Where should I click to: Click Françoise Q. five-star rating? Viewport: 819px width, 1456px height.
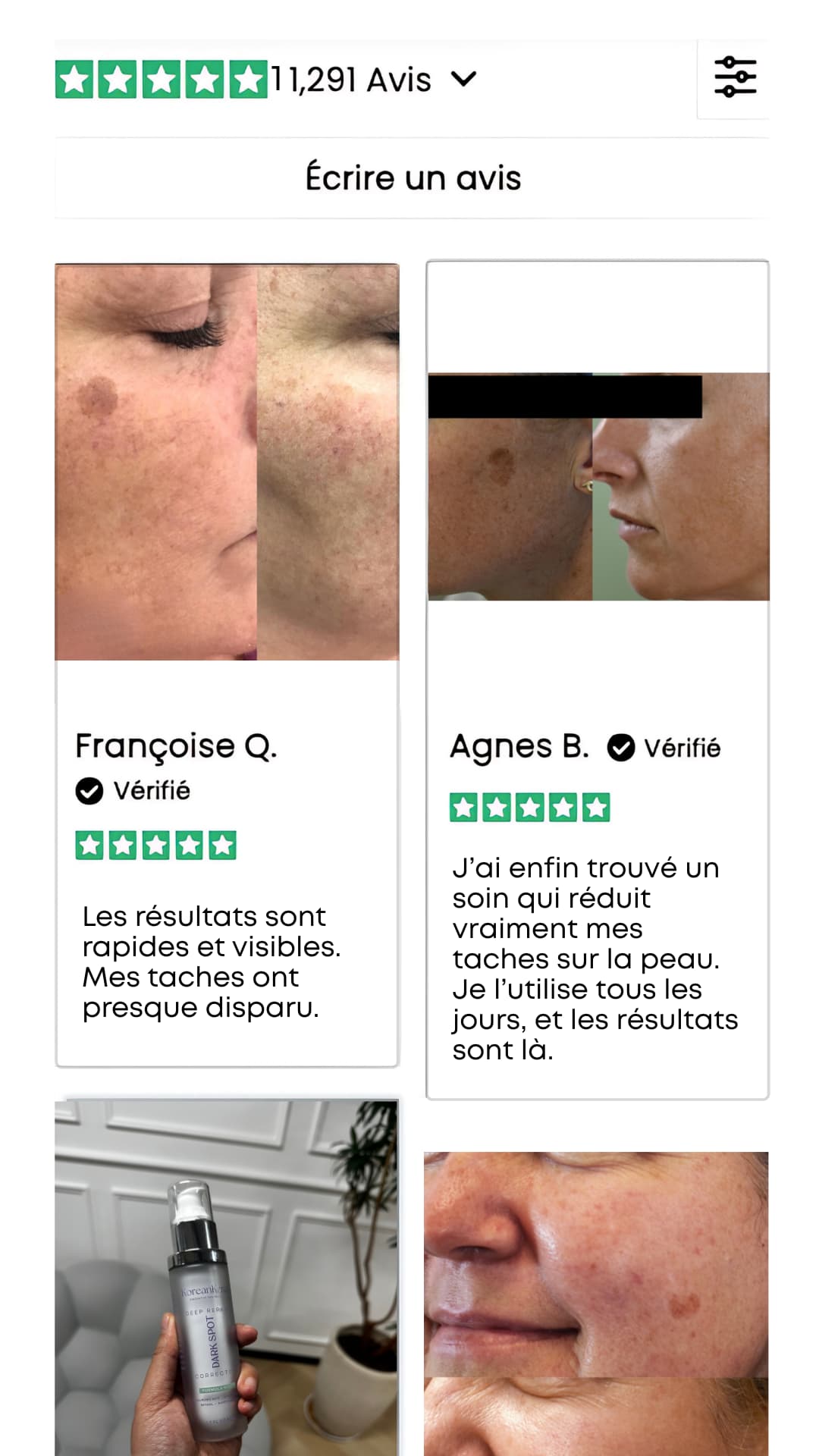[x=155, y=845]
